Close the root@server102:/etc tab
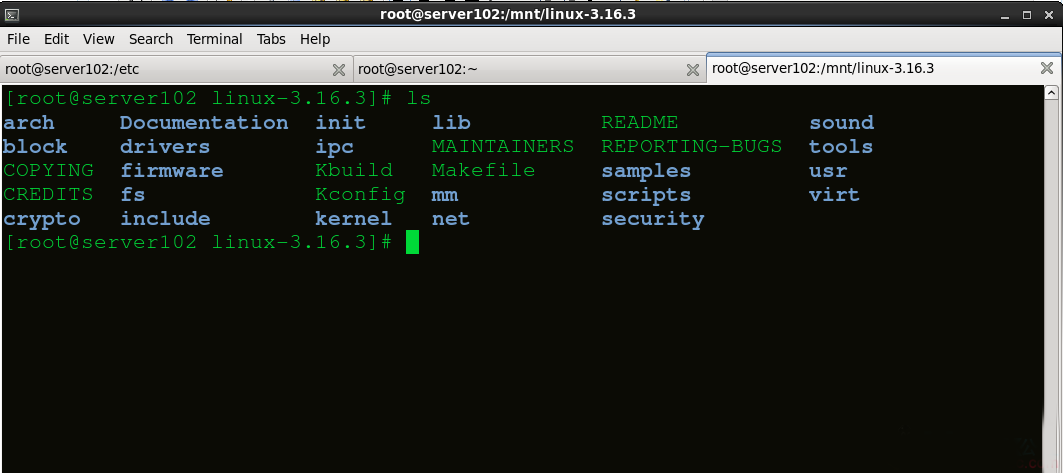The image size is (1063, 473). pyautogui.click(x=339, y=69)
